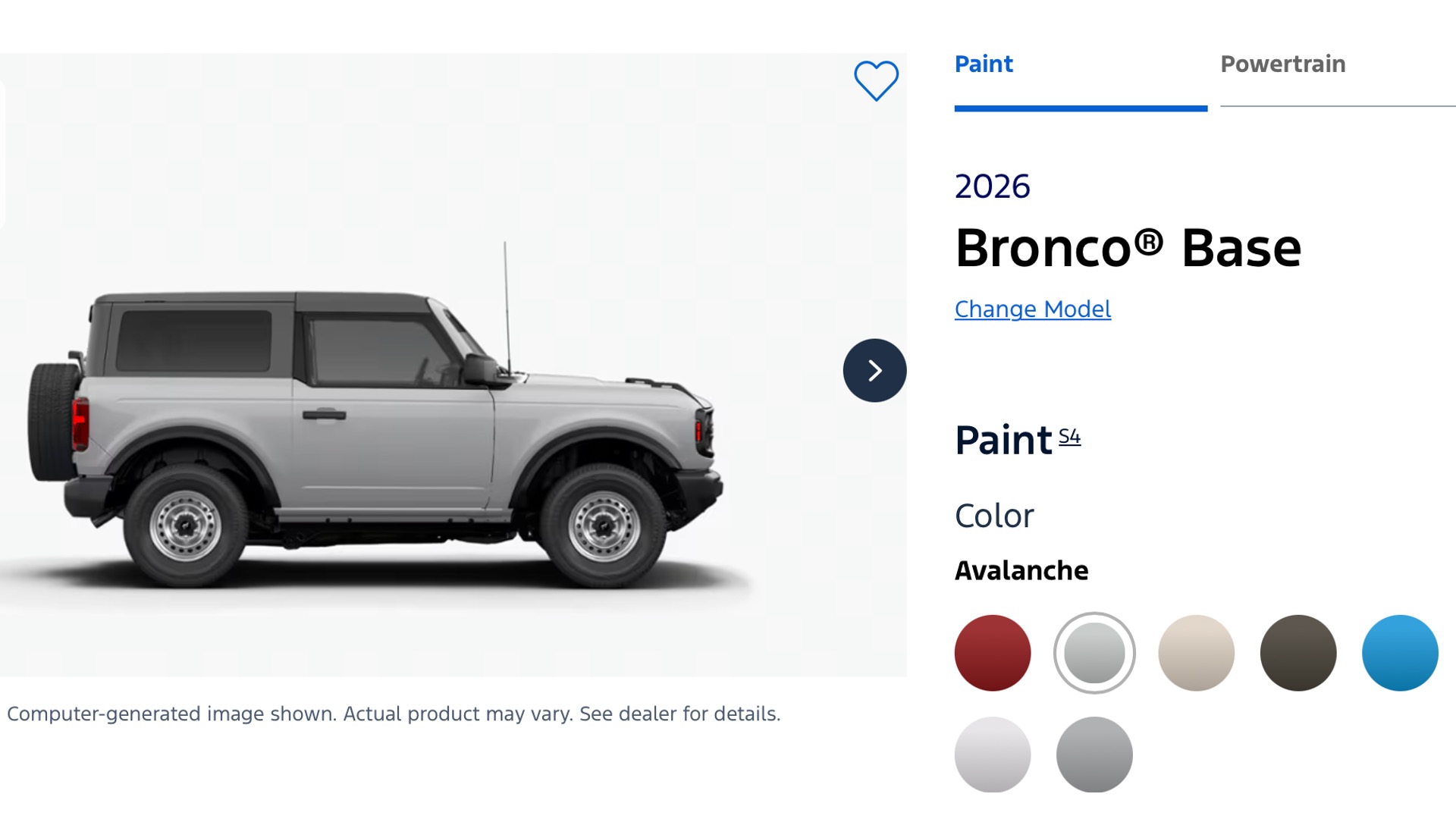This screenshot has width=1456, height=819.
Task: Click the Avalanche color name label
Action: click(1021, 571)
